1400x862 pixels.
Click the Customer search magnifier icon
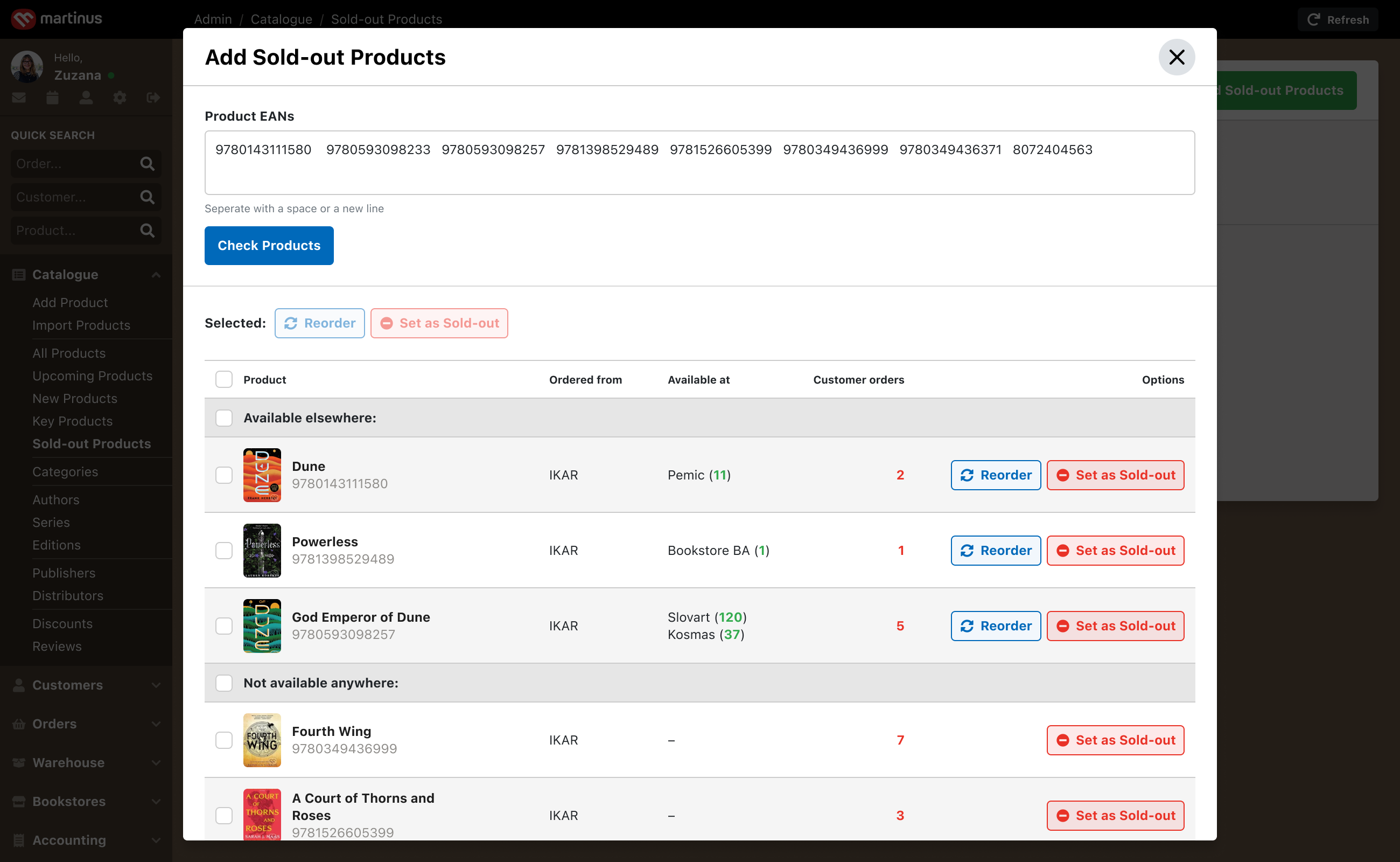point(147,197)
